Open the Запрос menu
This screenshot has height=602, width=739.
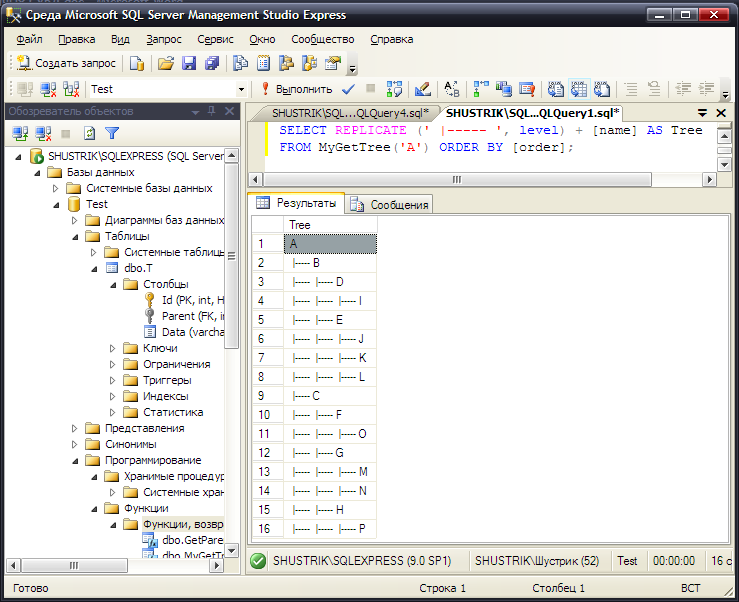tap(164, 40)
